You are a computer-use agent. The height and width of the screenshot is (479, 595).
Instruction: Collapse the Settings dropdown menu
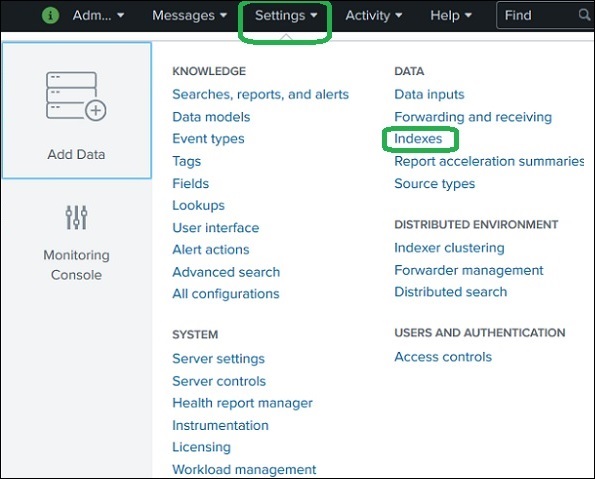(x=286, y=16)
